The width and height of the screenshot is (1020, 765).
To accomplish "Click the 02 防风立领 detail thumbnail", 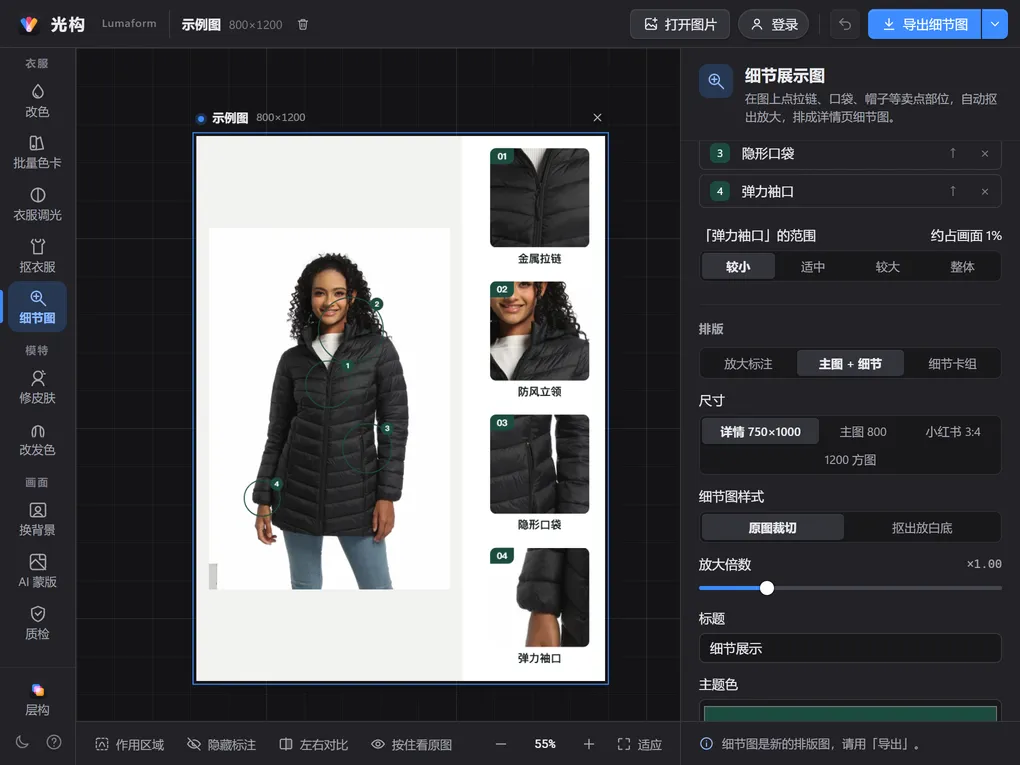I will click(x=539, y=330).
